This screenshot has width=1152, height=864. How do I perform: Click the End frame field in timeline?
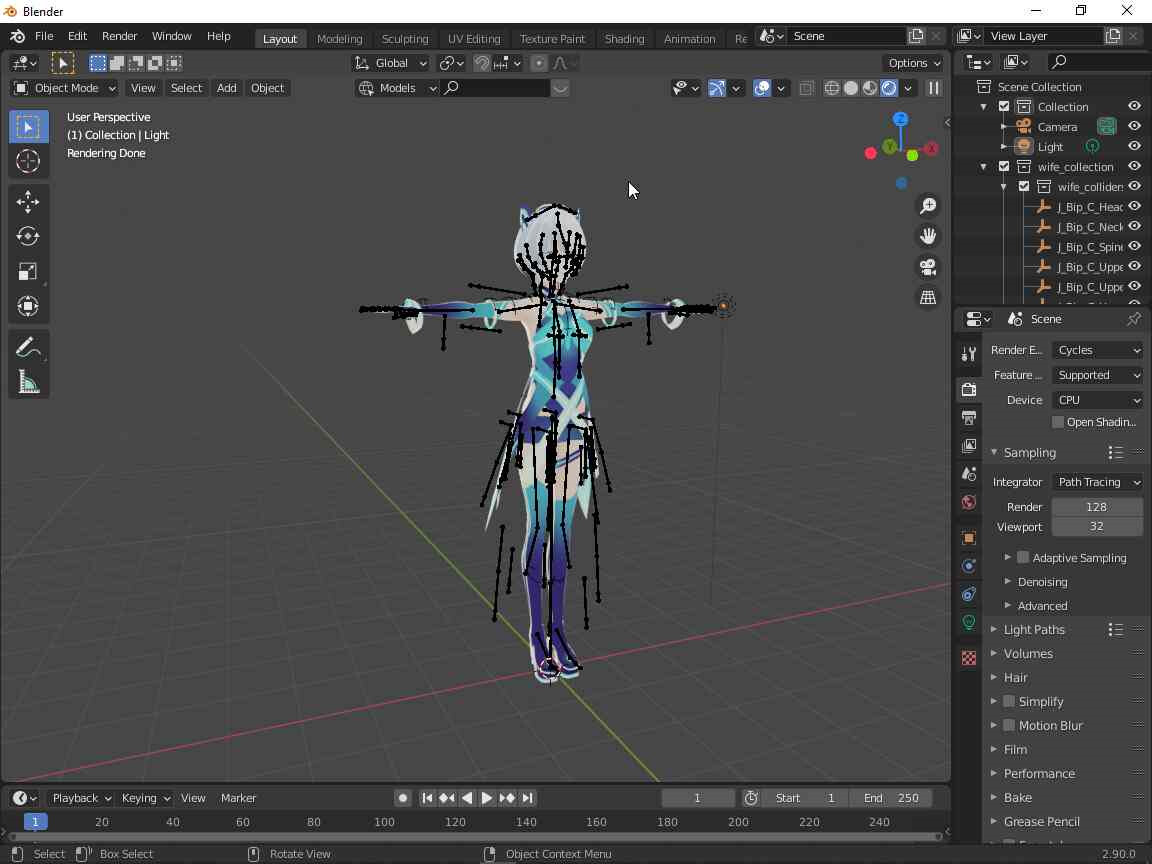[x=890, y=798]
